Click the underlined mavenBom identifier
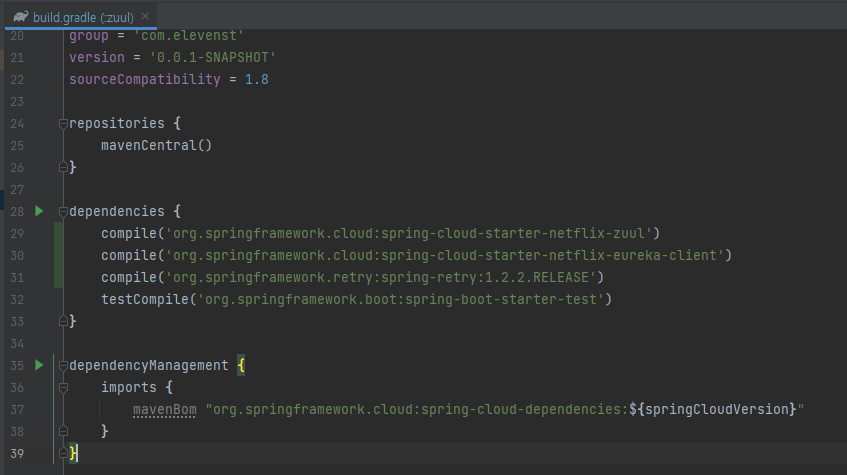This screenshot has width=847, height=475. 165,410
